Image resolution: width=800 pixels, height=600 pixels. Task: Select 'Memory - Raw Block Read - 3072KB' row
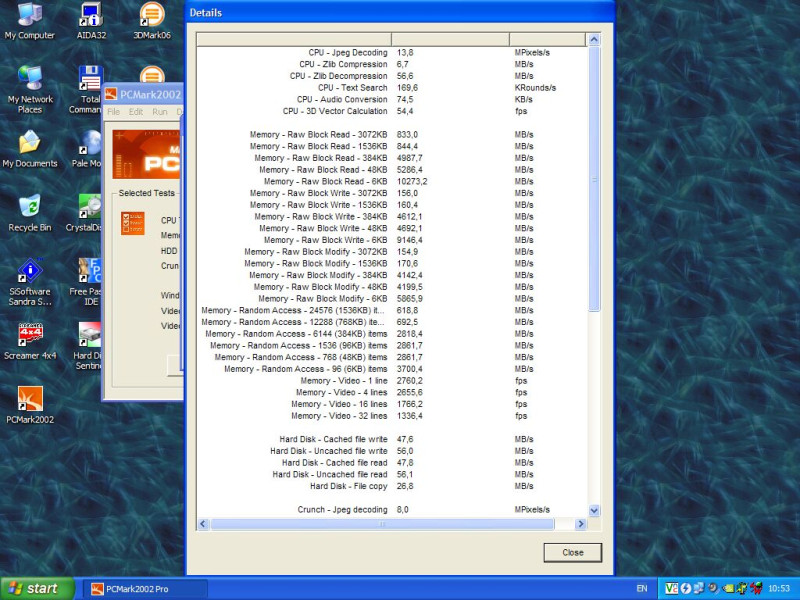tap(392, 135)
